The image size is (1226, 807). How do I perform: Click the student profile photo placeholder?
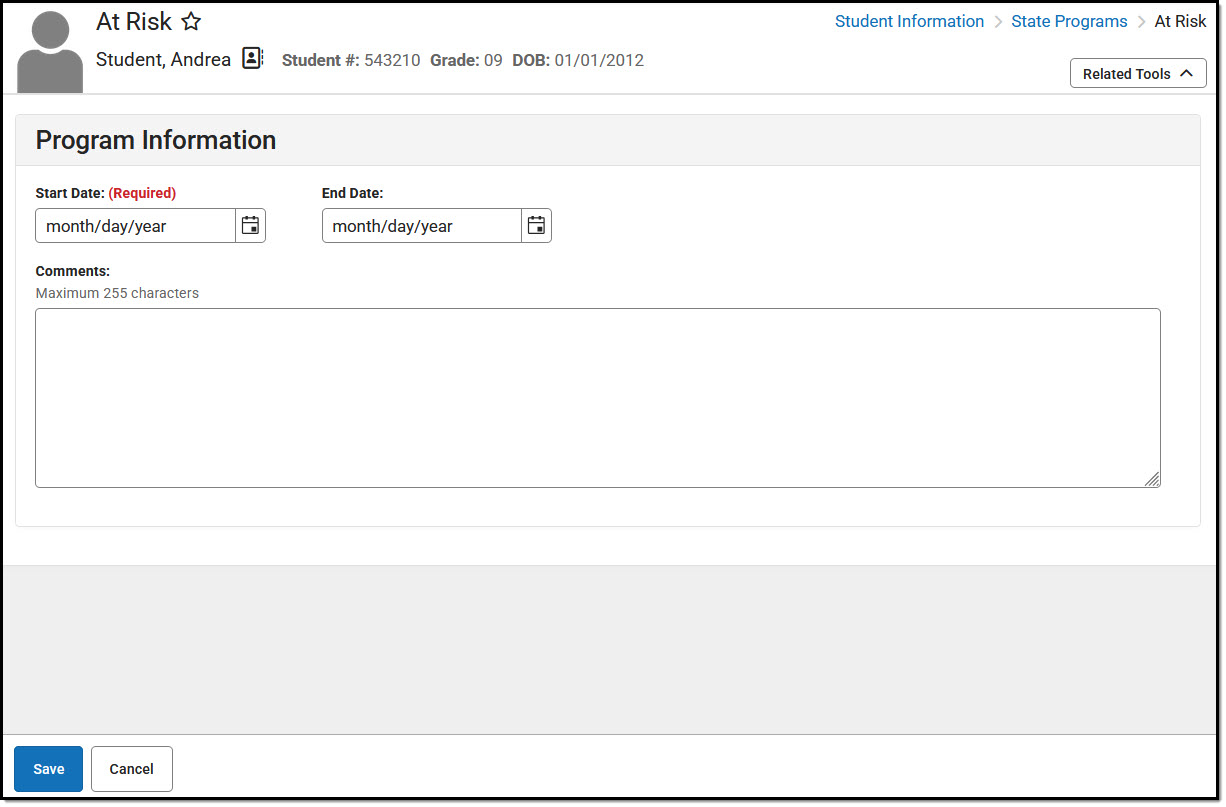[49, 48]
